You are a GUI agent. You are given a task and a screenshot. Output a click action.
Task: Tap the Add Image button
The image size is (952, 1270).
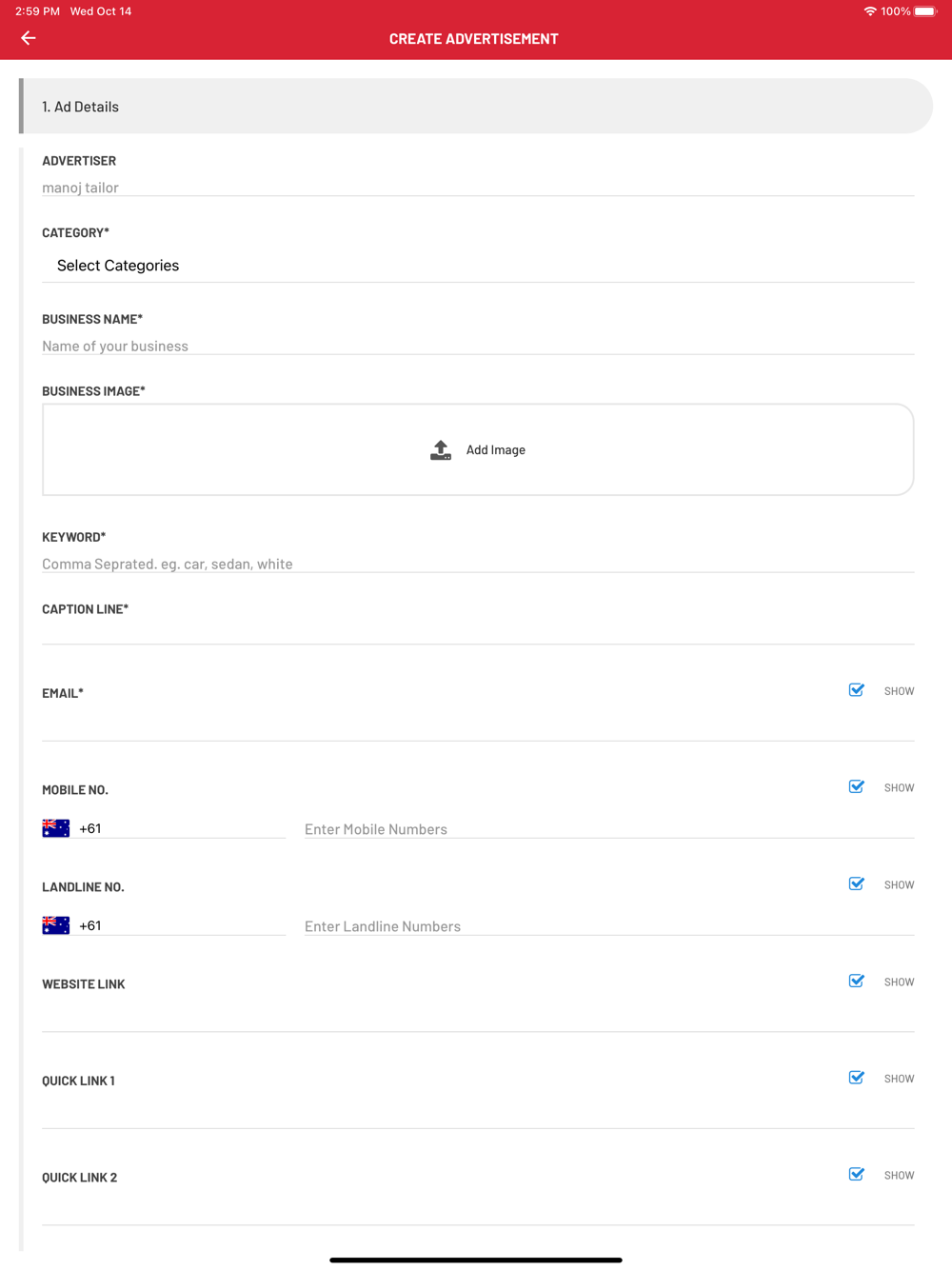tap(478, 449)
